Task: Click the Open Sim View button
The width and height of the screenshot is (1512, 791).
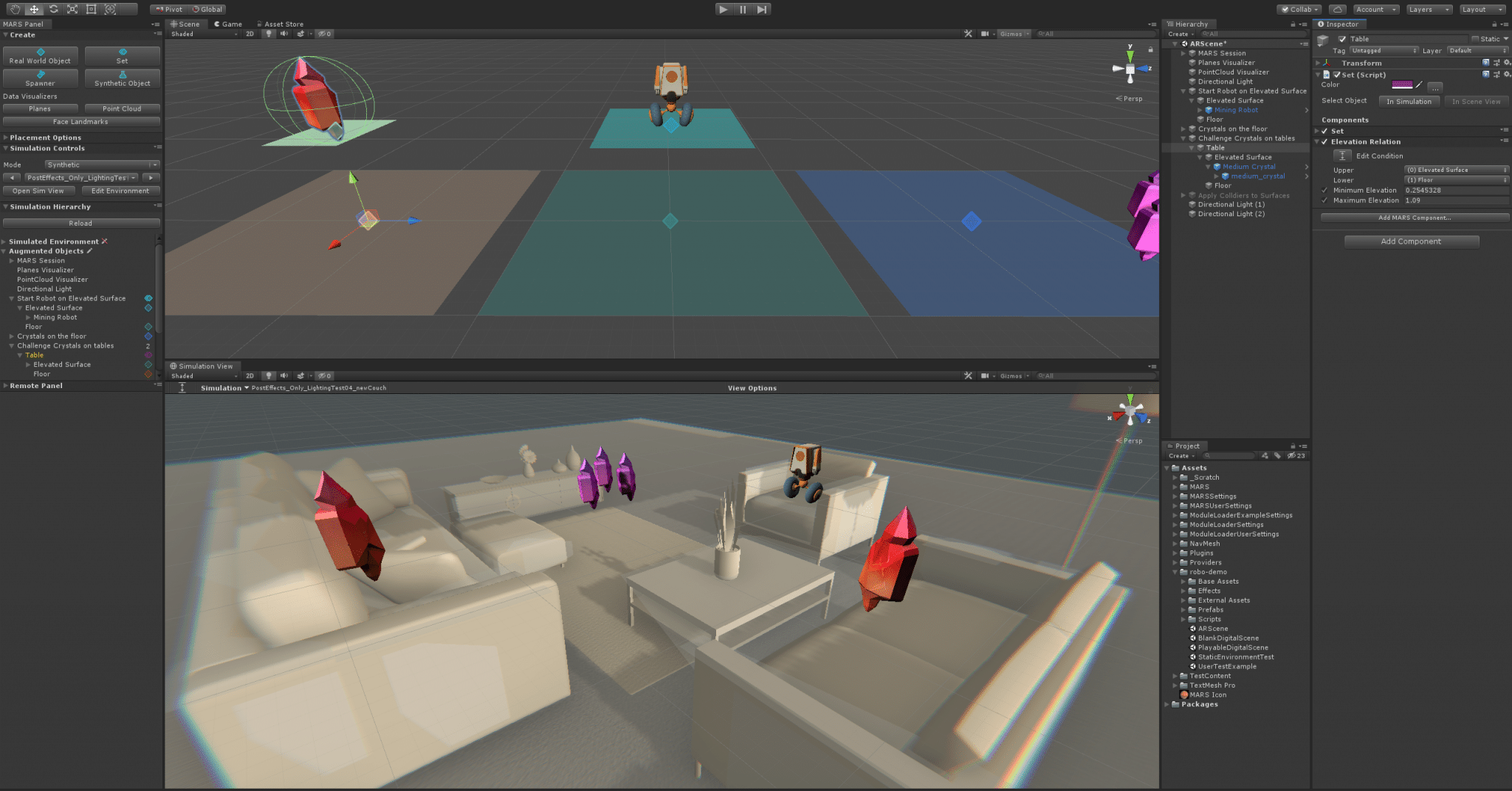Action: [38, 190]
